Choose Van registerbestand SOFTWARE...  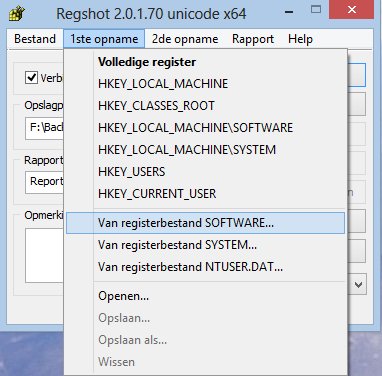click(205, 223)
